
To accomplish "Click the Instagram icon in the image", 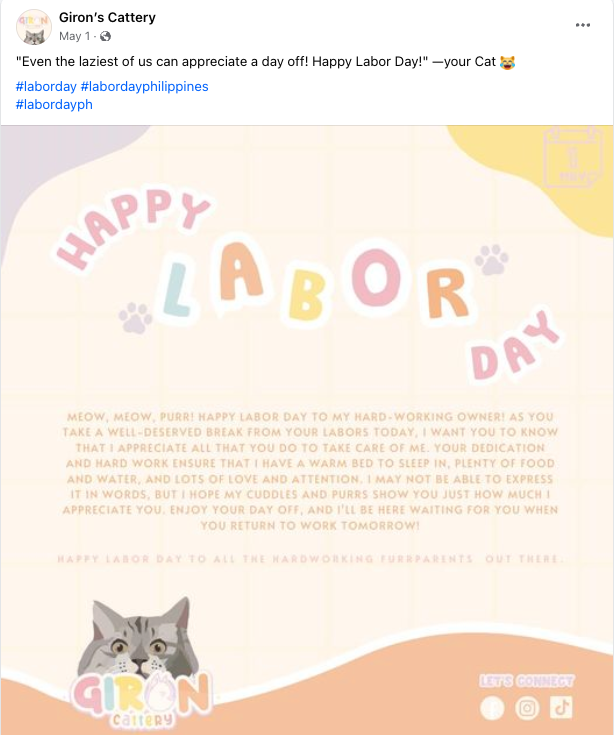I will (527, 708).
